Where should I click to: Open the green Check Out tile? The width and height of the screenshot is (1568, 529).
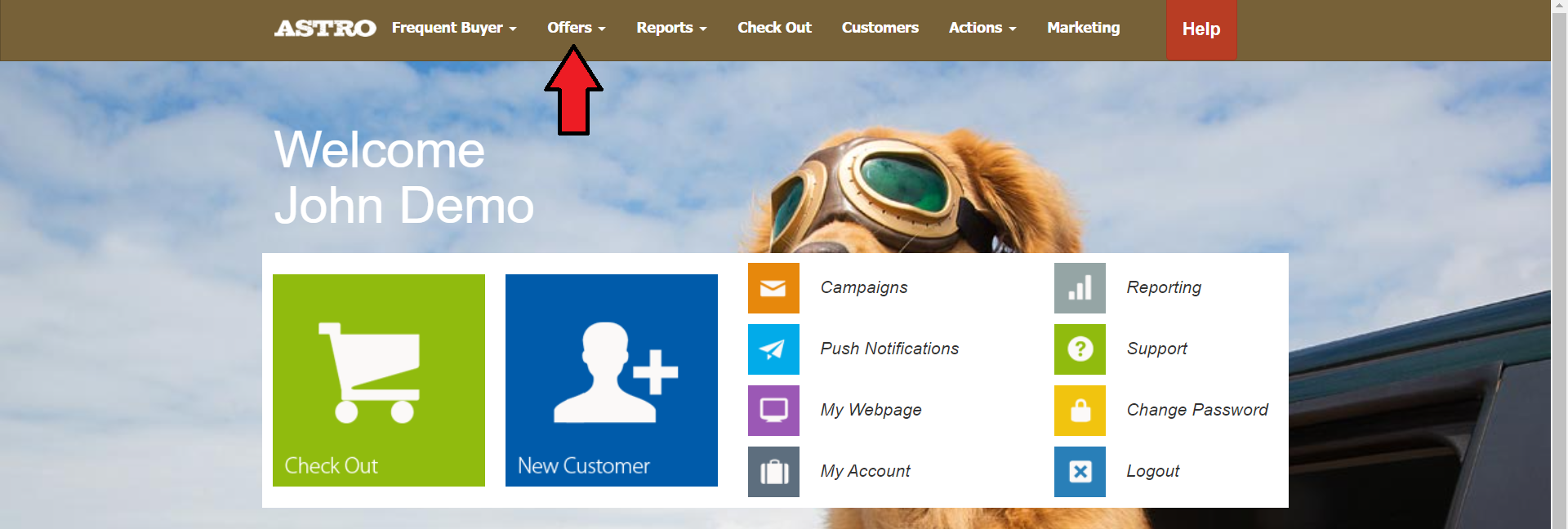coord(379,380)
